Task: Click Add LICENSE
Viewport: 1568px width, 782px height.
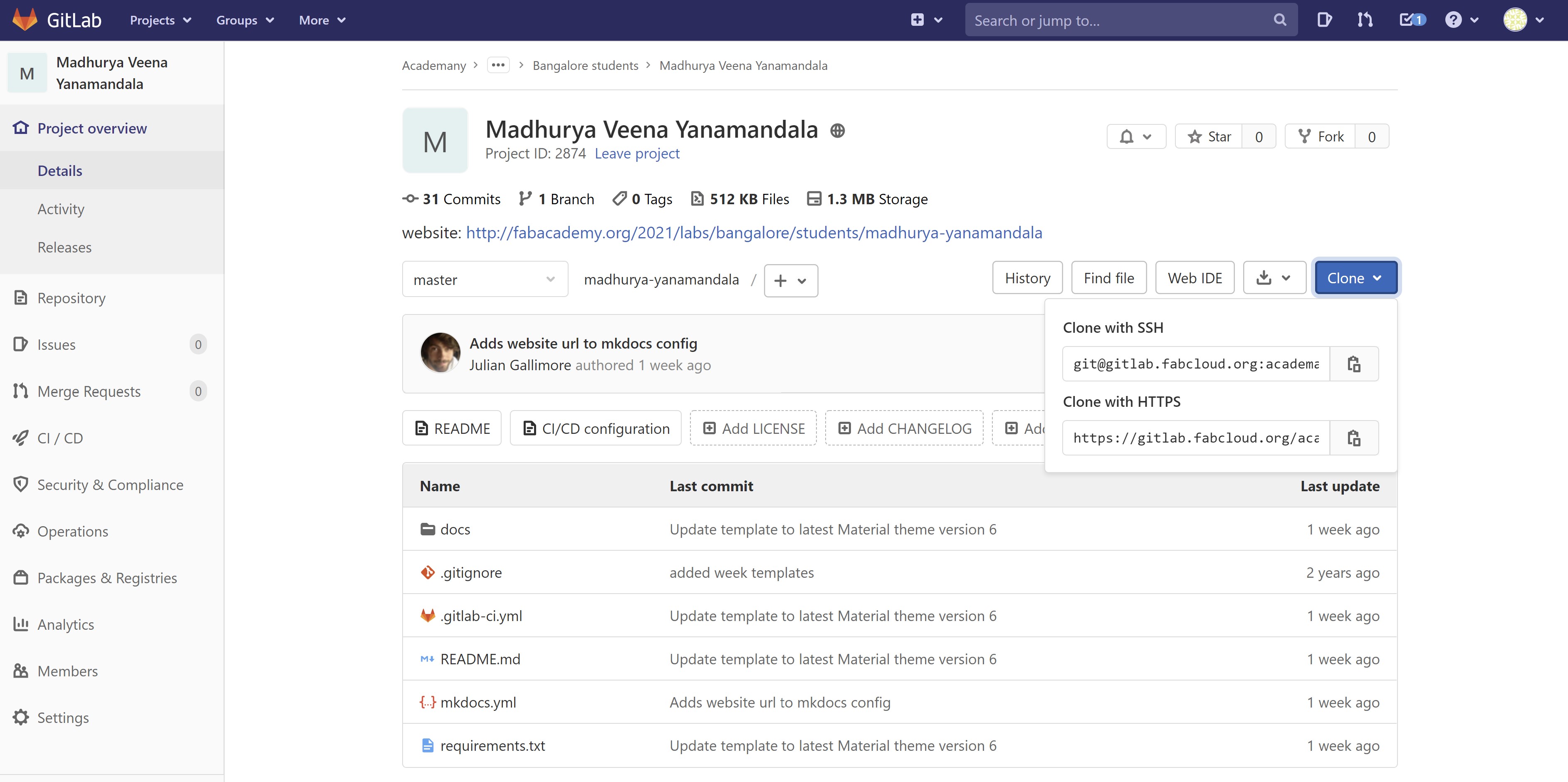Action: coord(753,428)
